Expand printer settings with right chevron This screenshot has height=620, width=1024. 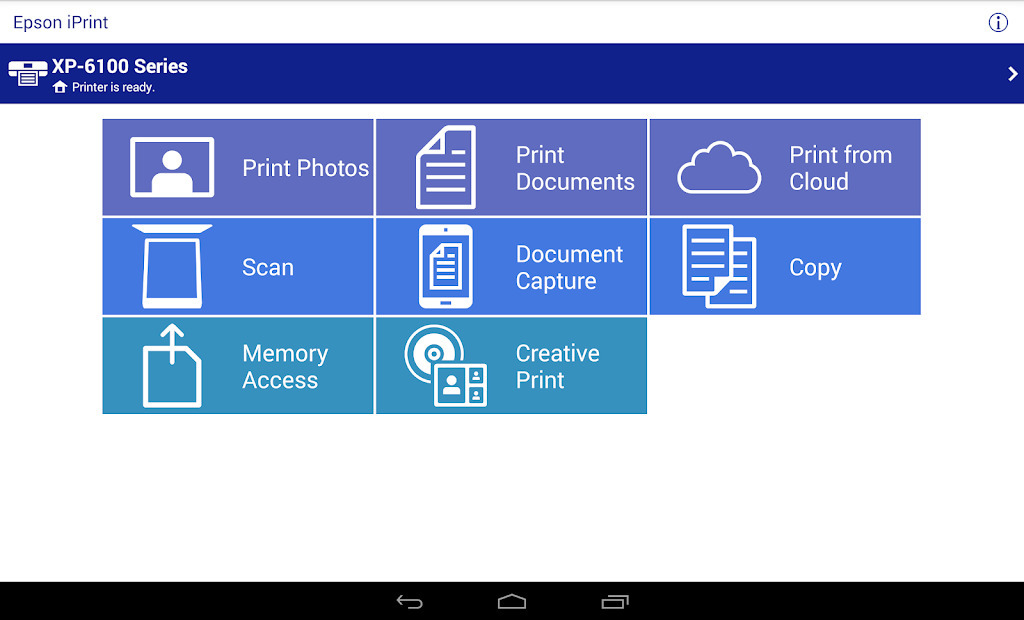(x=1012, y=73)
